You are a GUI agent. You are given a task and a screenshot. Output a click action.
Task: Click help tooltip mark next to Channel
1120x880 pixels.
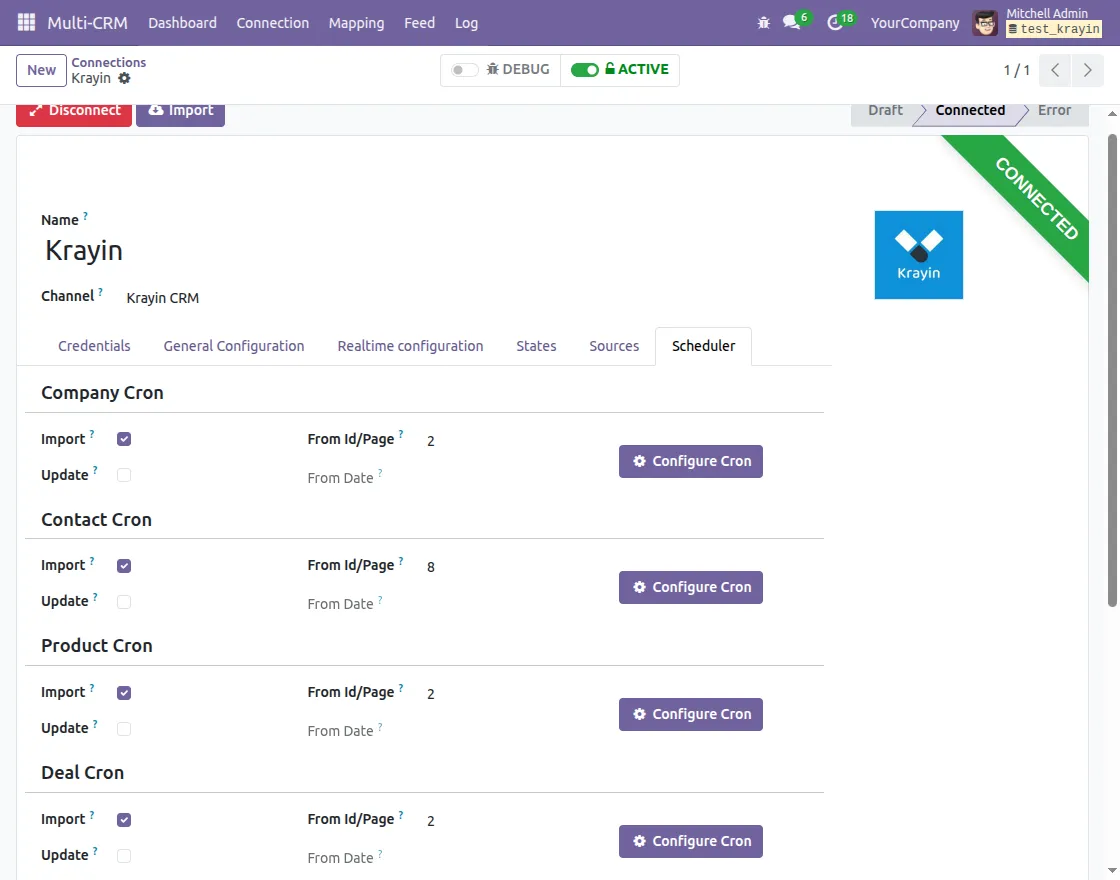[100, 291]
